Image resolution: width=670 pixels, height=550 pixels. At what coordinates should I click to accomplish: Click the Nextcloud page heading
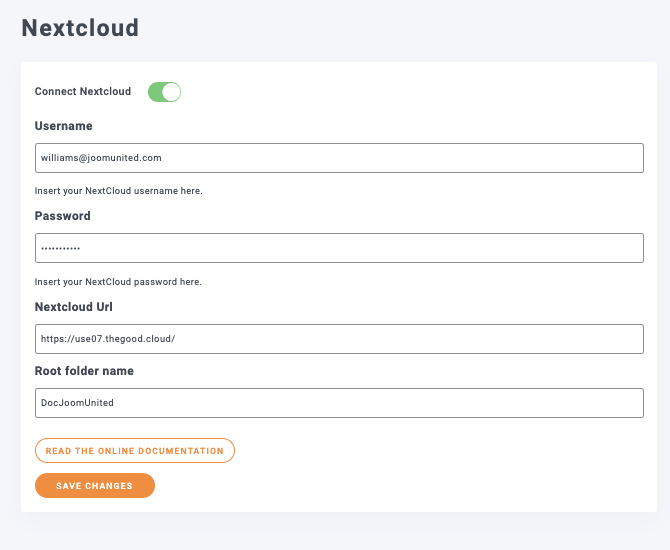80,27
